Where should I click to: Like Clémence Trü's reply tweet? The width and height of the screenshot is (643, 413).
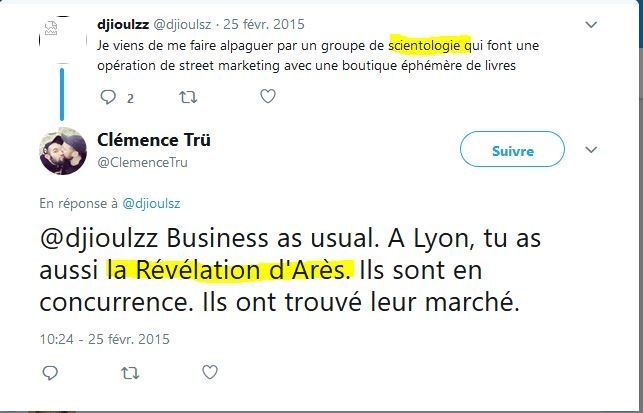[210, 372]
